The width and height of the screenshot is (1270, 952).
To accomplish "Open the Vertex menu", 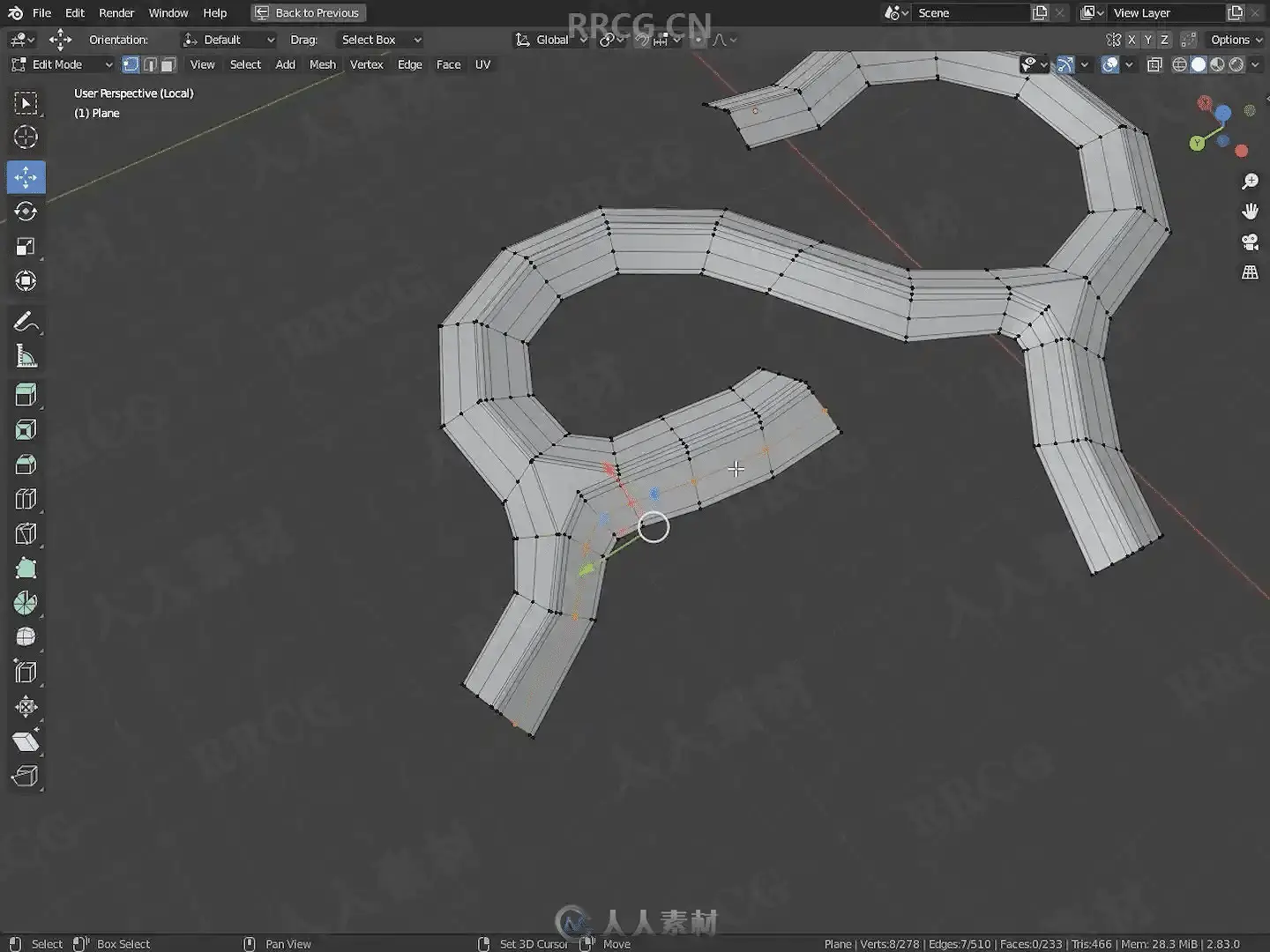I will pos(366,64).
